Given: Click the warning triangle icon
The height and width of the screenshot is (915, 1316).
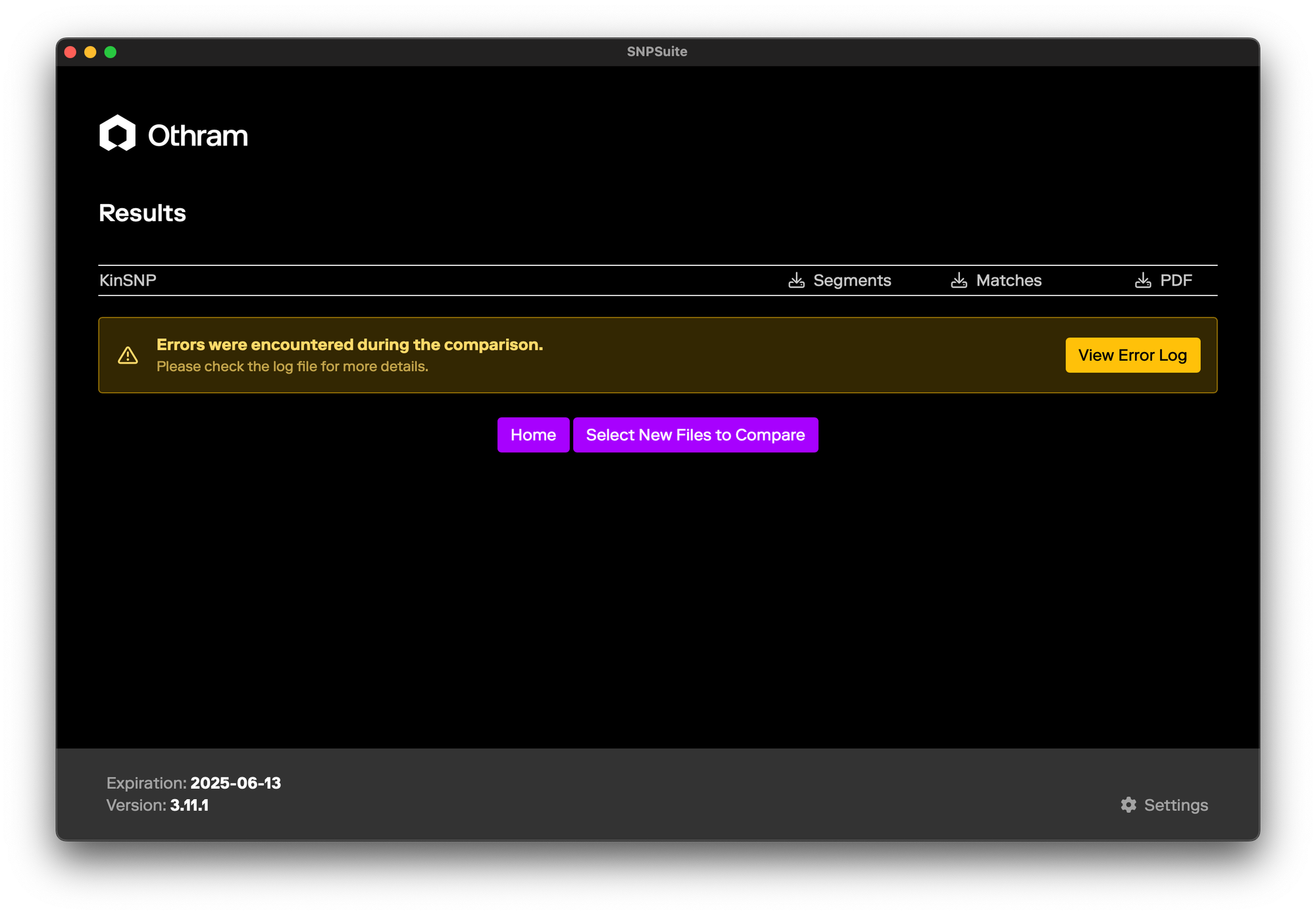Looking at the screenshot, I should (x=128, y=355).
